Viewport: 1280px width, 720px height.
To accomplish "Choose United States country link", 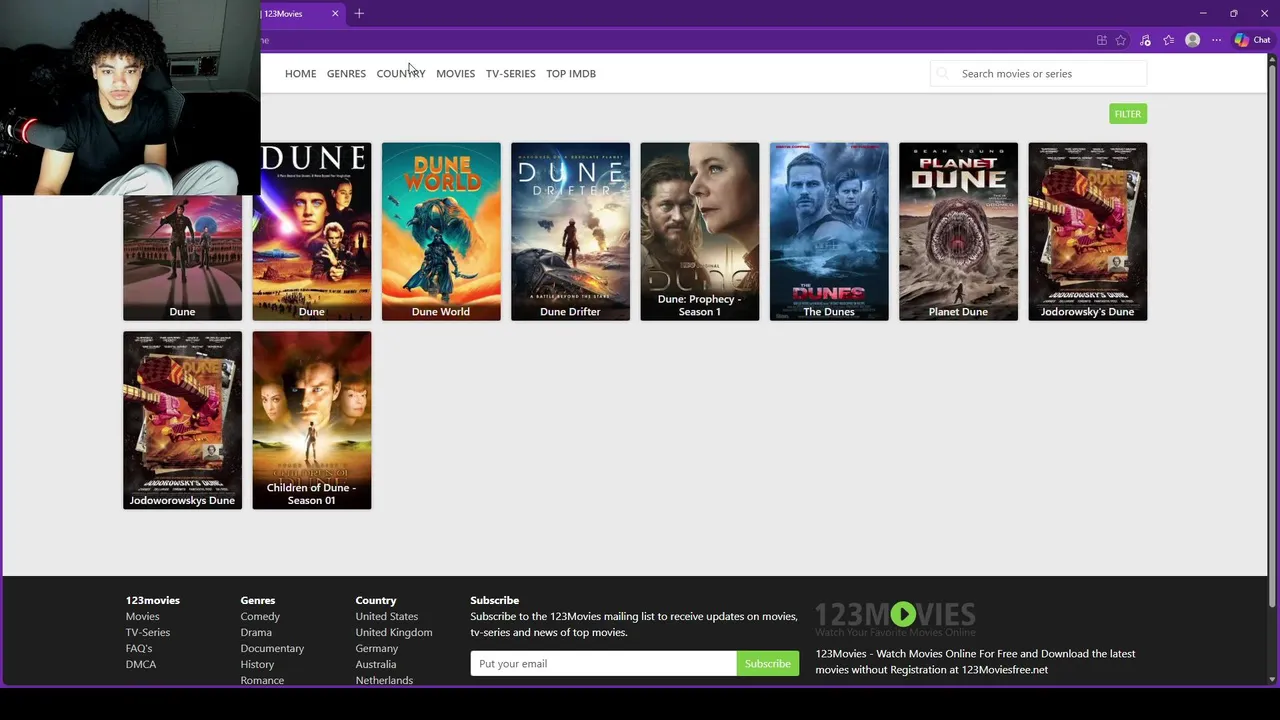I will (x=386, y=616).
